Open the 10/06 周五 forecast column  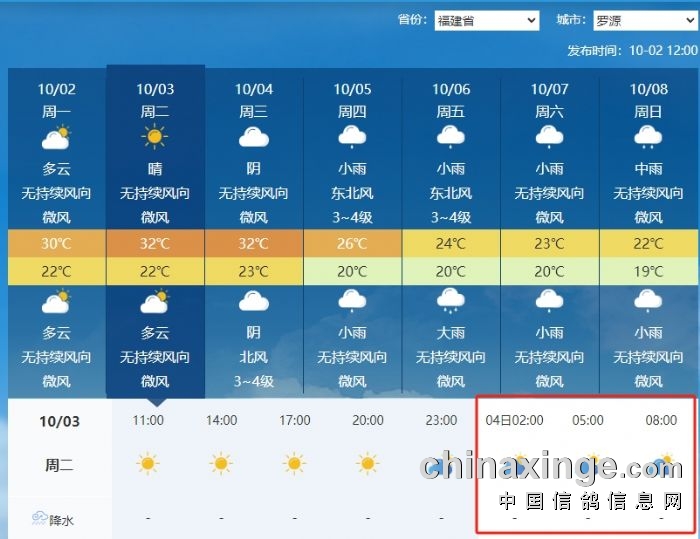451,100
